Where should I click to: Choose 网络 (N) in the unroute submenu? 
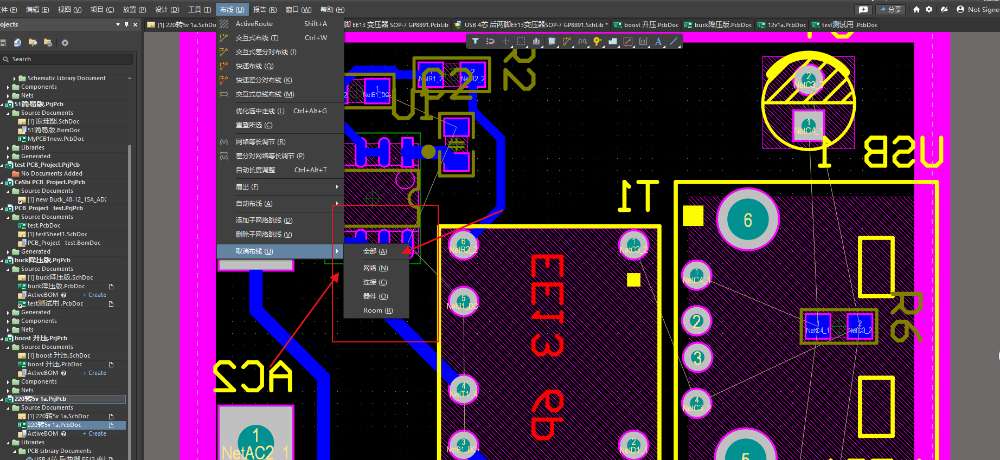coord(378,268)
